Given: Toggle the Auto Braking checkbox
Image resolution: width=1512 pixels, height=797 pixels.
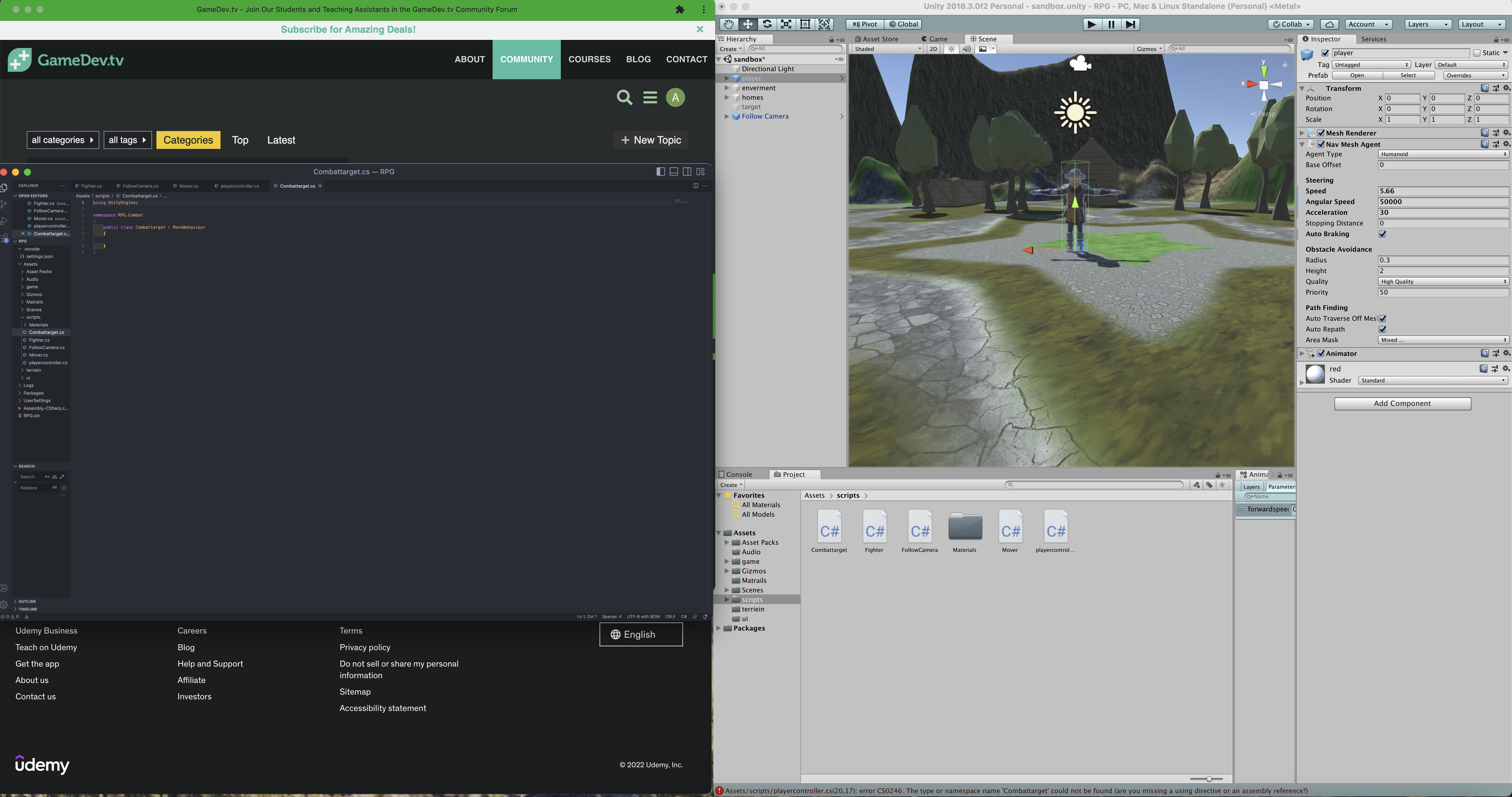Looking at the screenshot, I should click(x=1382, y=234).
